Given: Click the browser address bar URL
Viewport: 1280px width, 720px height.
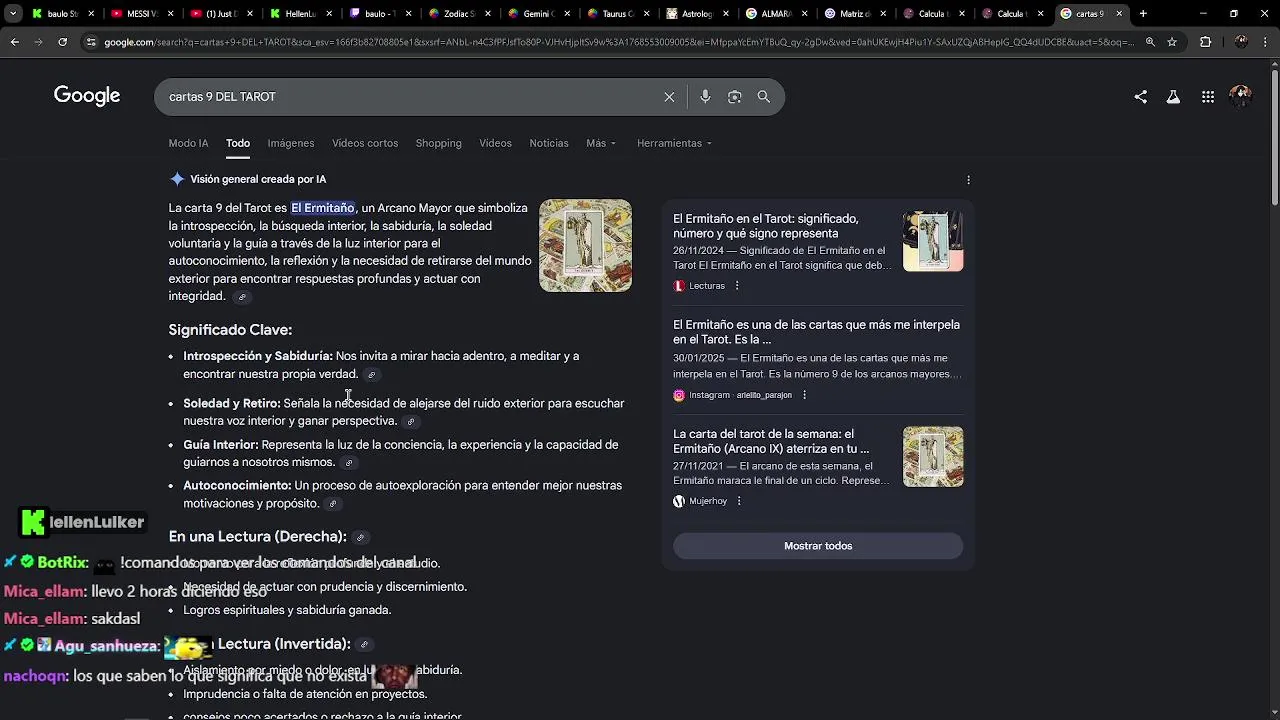Looking at the screenshot, I should click(618, 42).
